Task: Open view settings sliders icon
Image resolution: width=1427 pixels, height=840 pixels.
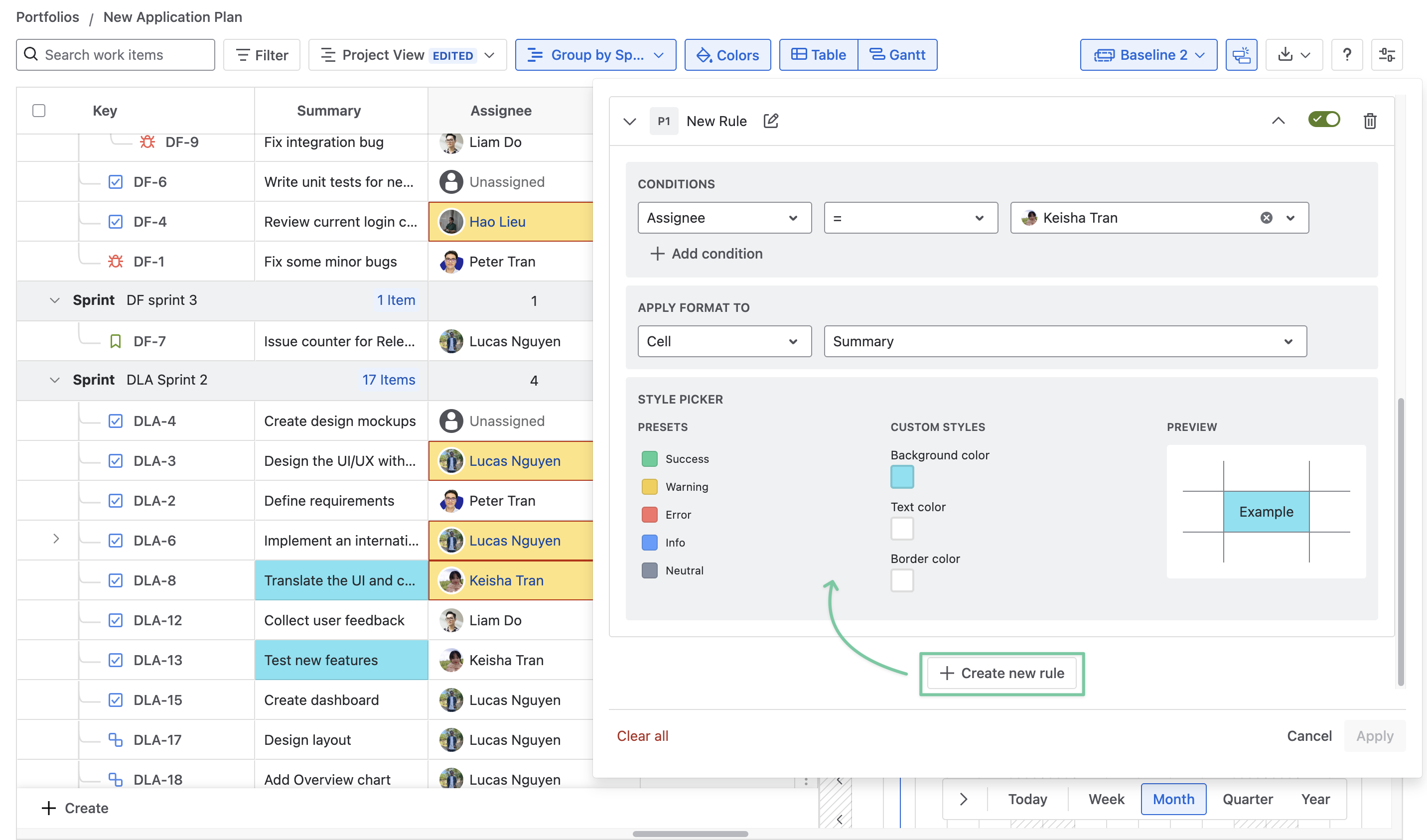Action: pyautogui.click(x=1386, y=55)
